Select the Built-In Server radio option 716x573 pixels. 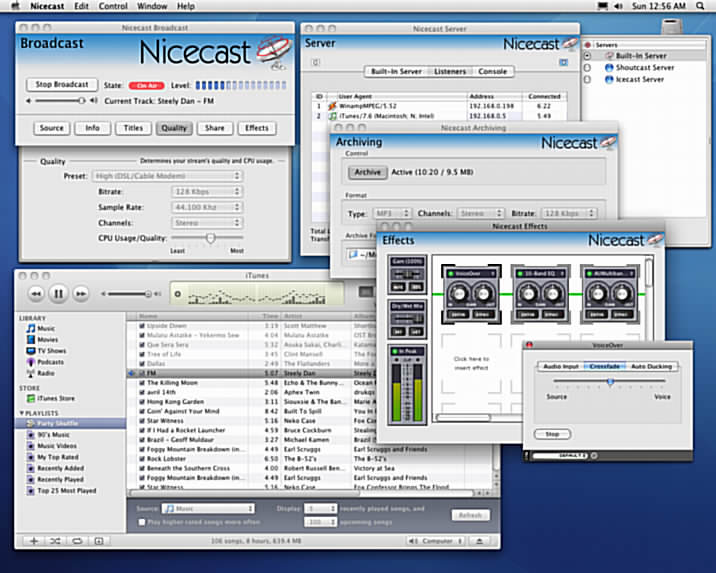587,56
